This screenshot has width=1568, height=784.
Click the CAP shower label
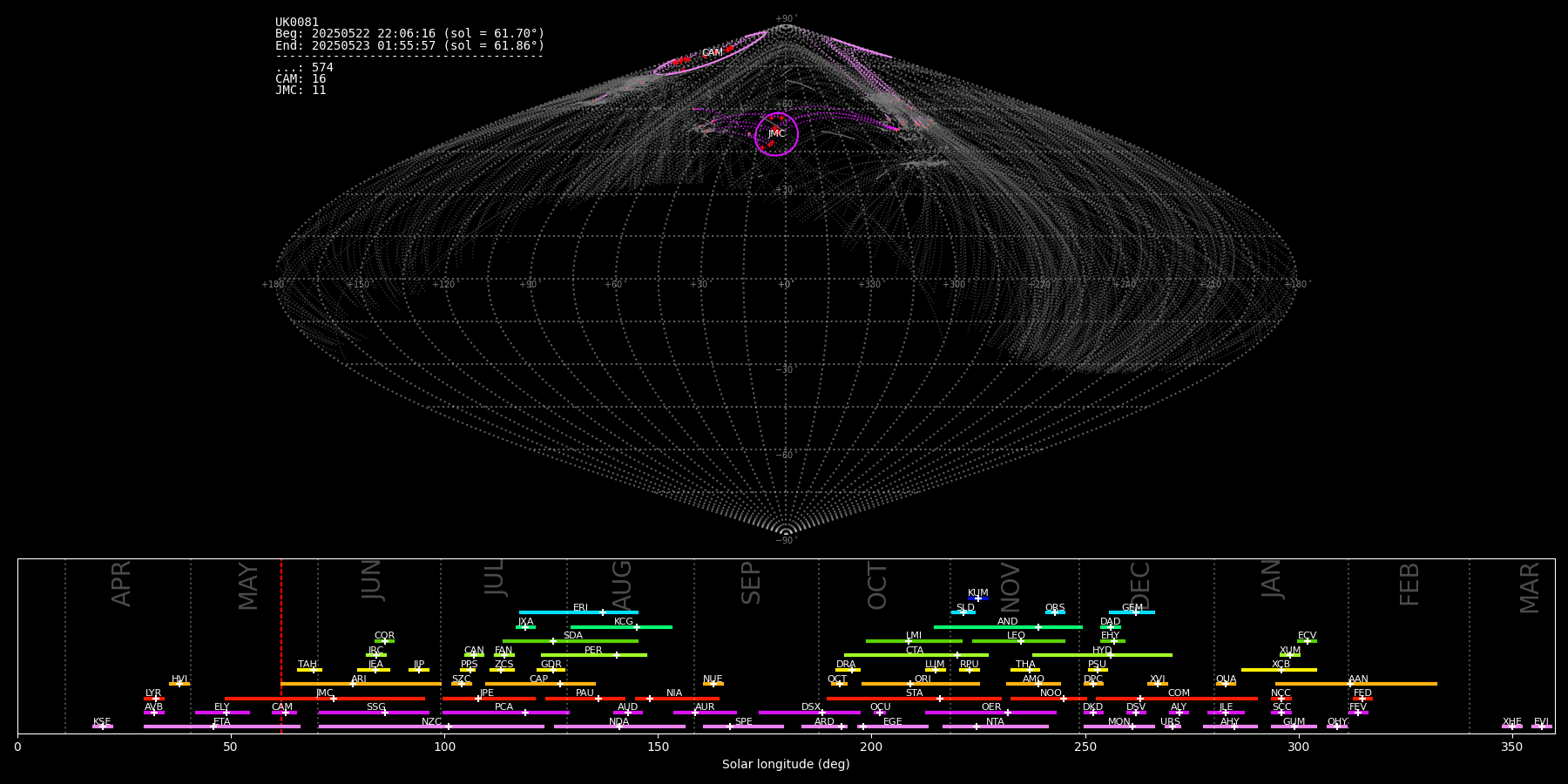(x=539, y=679)
